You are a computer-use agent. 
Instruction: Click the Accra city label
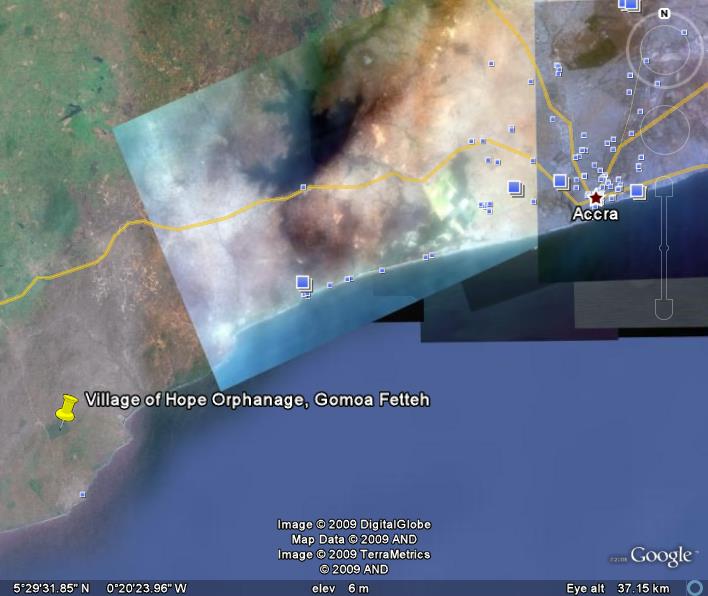click(595, 214)
